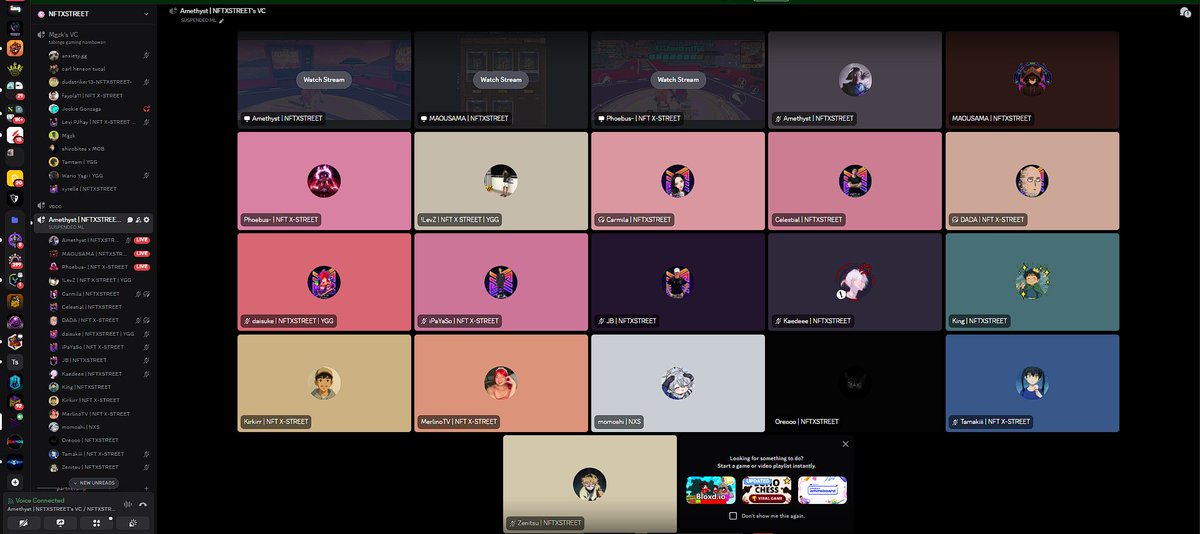Open the chat panel icon at top right
The height and width of the screenshot is (534, 1200).
[1185, 12]
